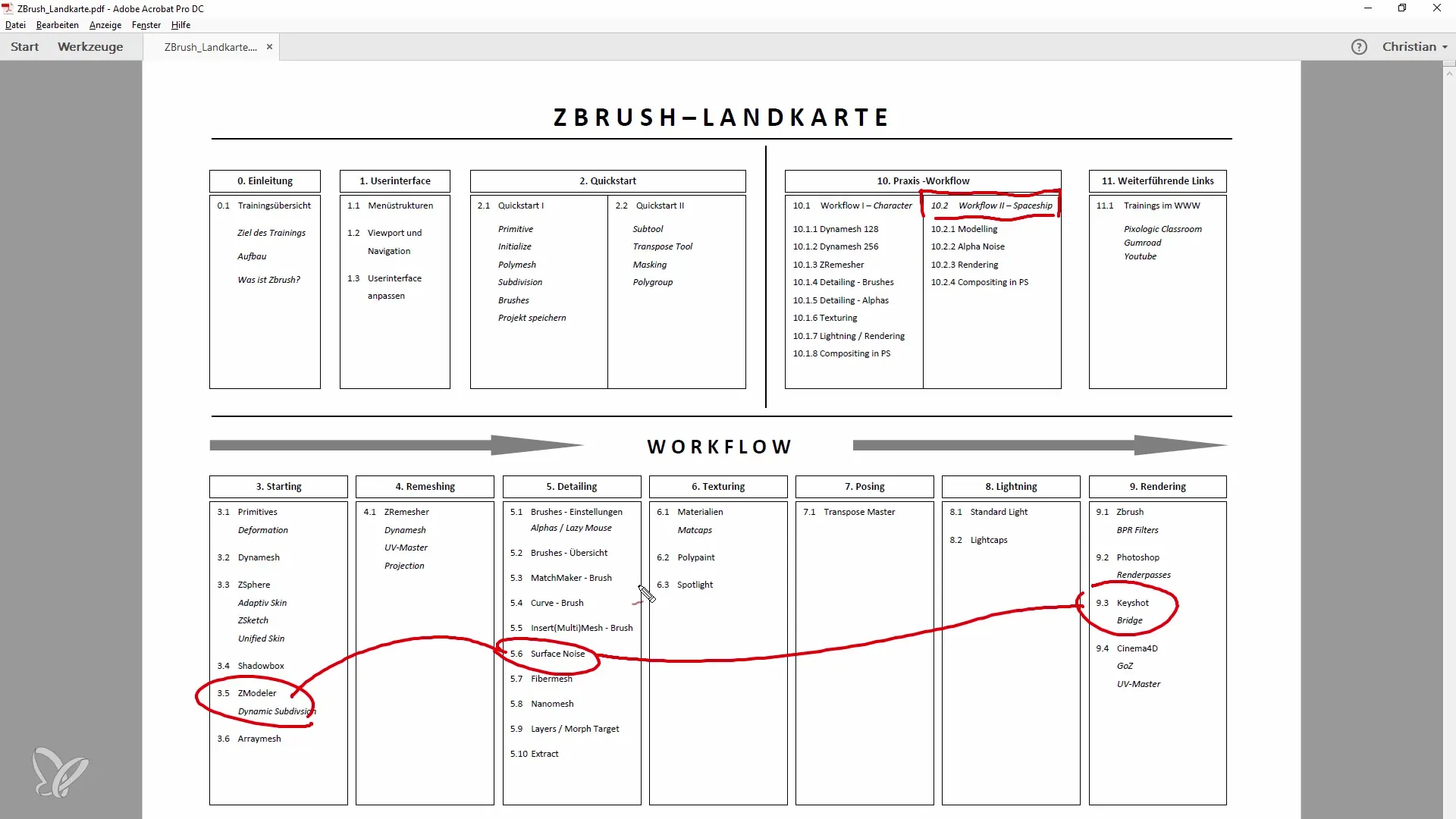Click the Werkzeuge toolbar item

[90, 46]
